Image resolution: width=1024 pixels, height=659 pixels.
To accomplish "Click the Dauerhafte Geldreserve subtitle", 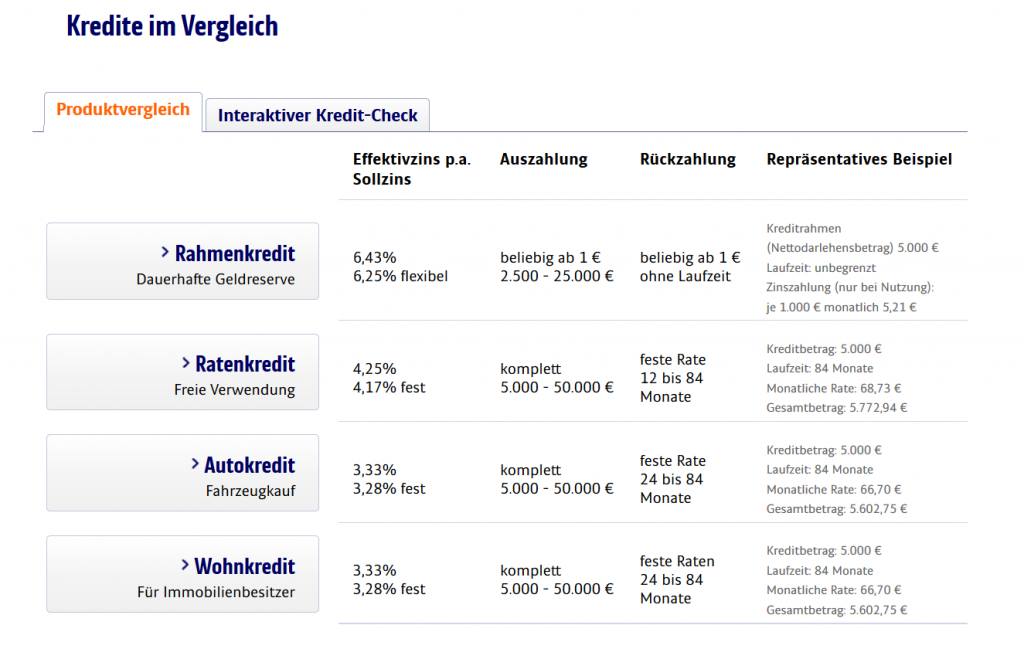I will click(x=216, y=280).
